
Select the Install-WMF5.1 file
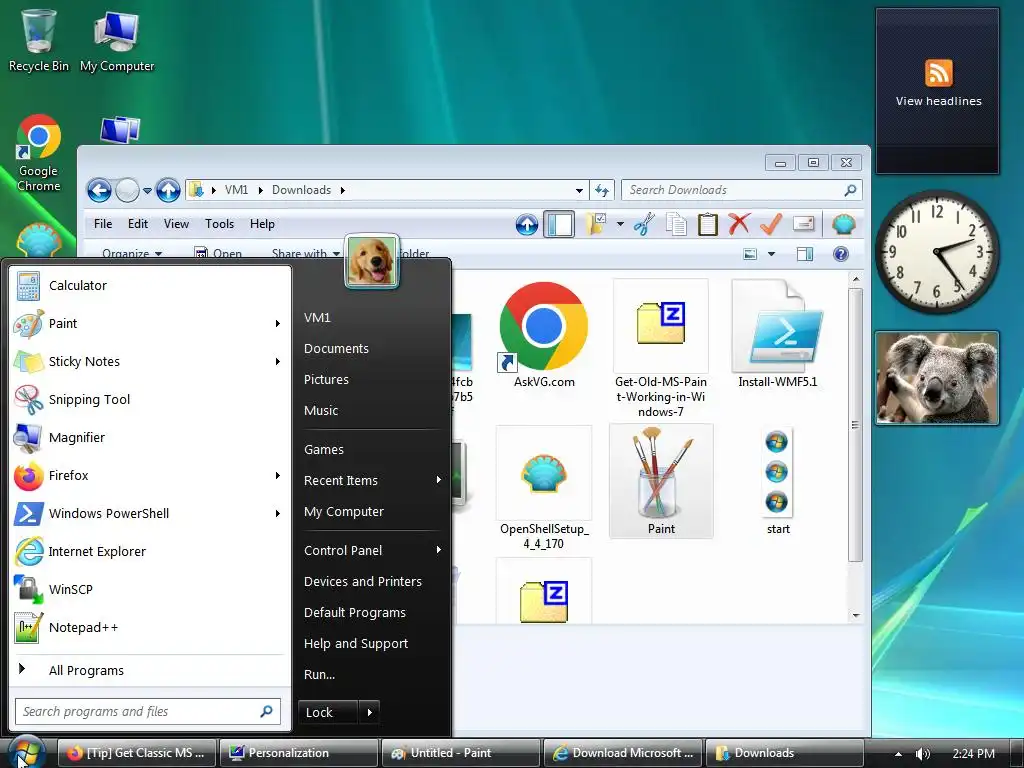778,334
